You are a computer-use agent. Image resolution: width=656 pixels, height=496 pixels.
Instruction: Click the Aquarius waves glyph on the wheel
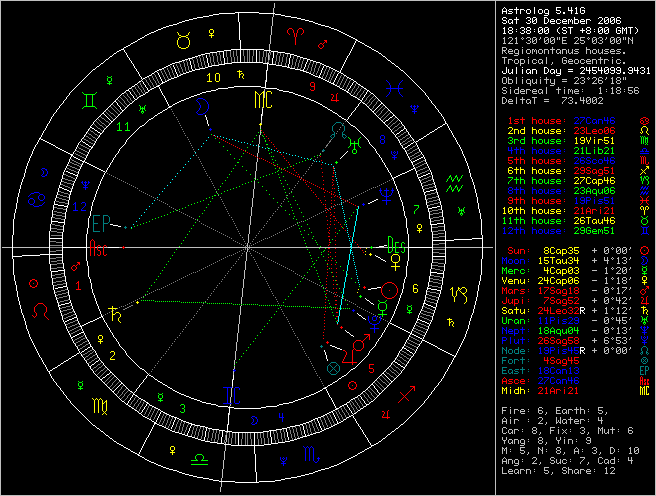point(456,182)
